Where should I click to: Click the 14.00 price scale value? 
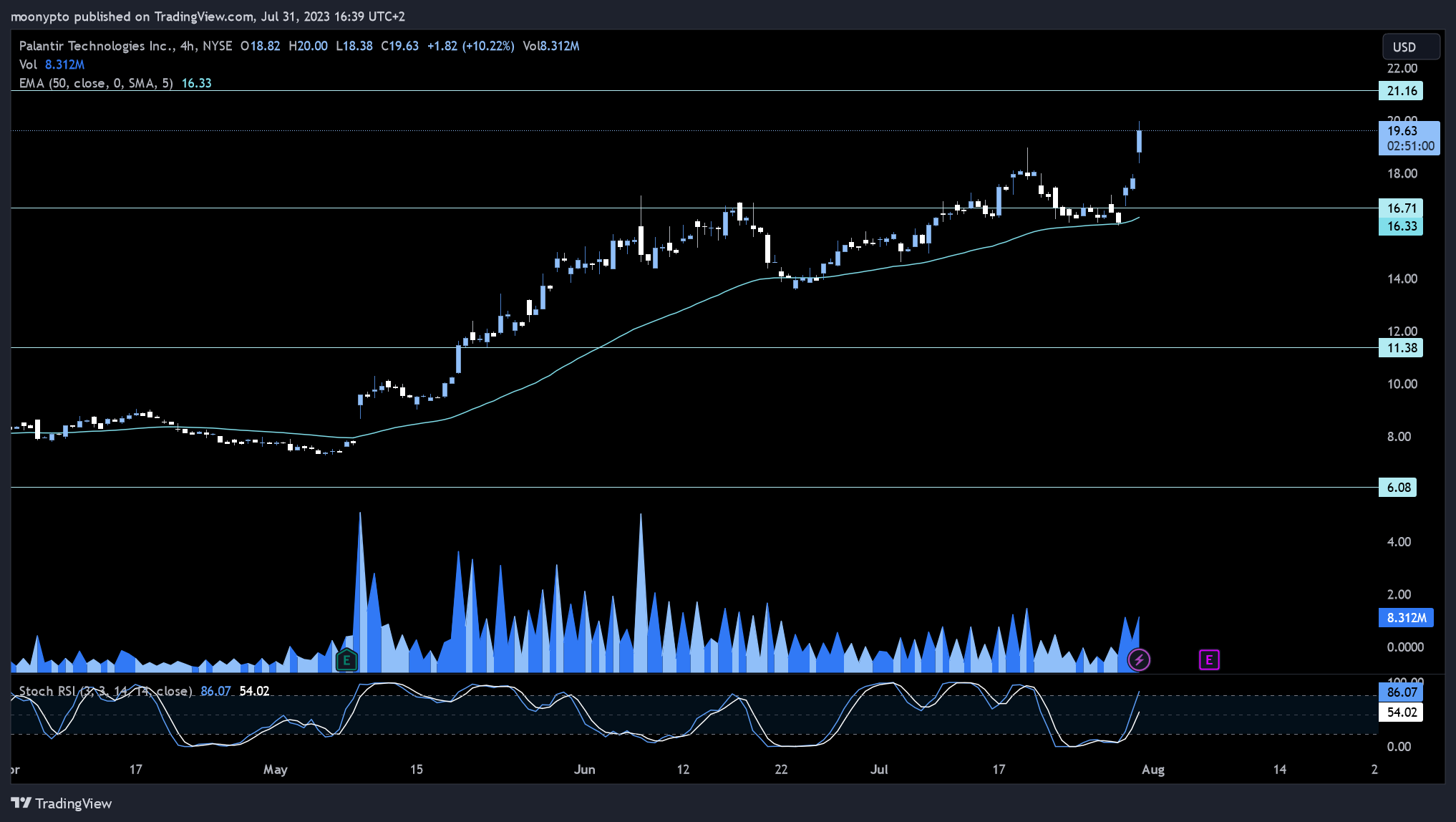pyautogui.click(x=1402, y=279)
